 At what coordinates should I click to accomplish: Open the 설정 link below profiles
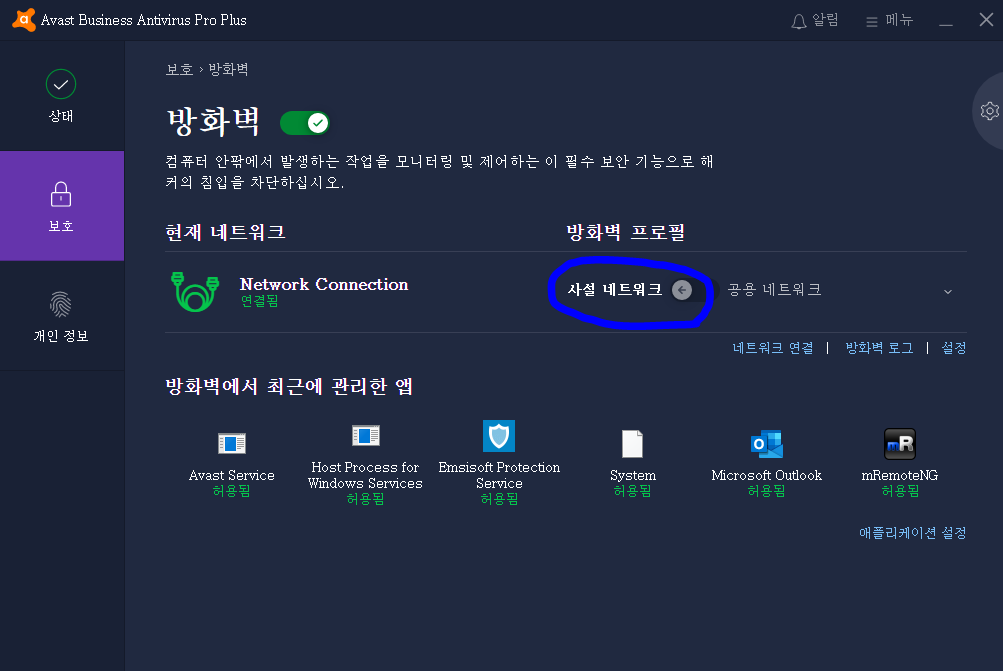pos(954,348)
